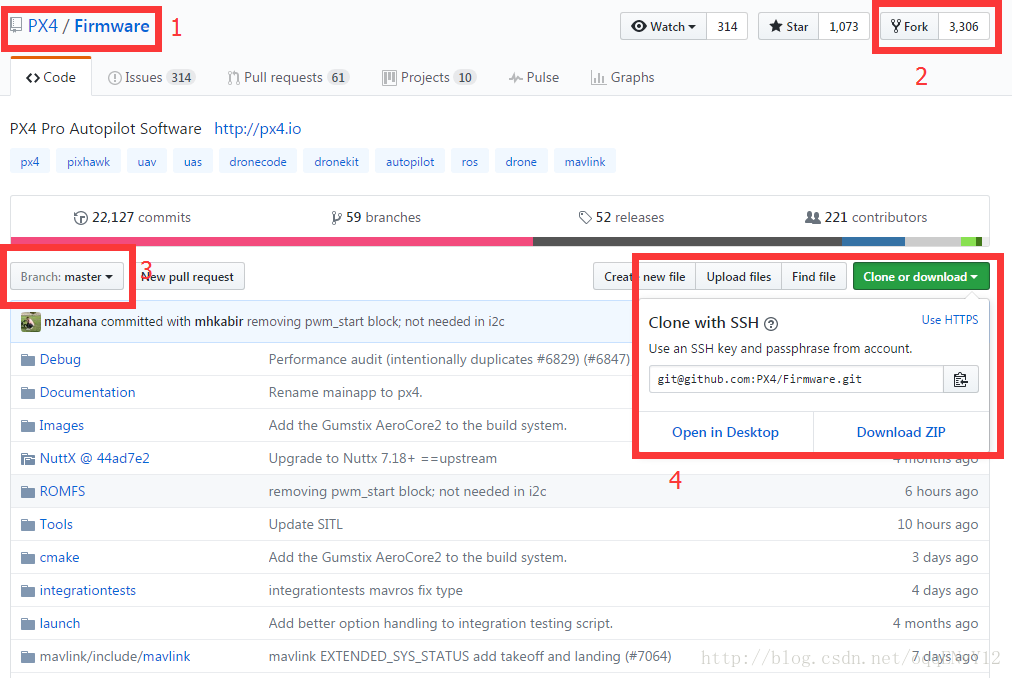The image size is (1012, 678).
Task: View the 22,127 commits history
Action: click(x=132, y=218)
